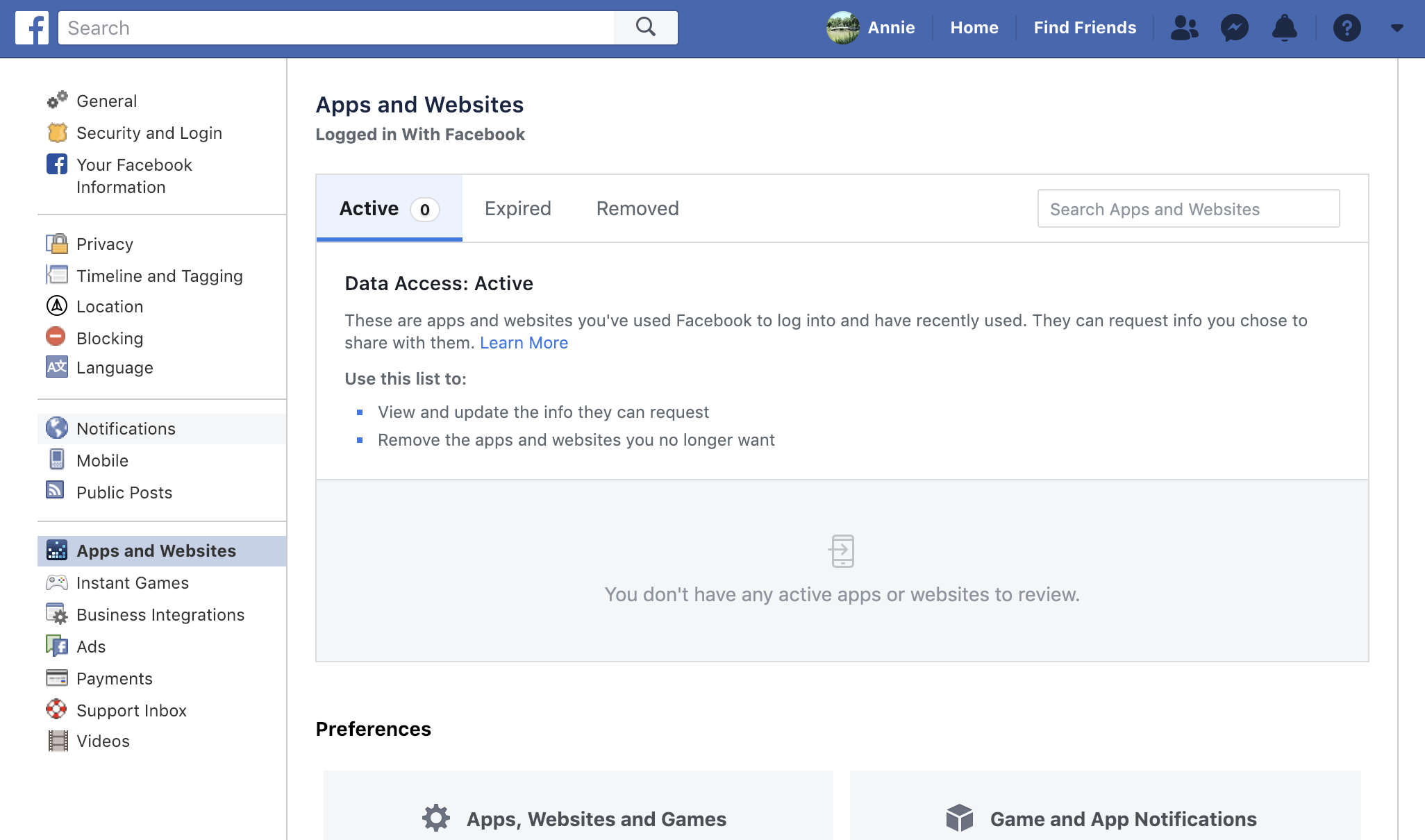Open Privacy settings
Viewport: 1425px width, 840px height.
pyautogui.click(x=105, y=244)
